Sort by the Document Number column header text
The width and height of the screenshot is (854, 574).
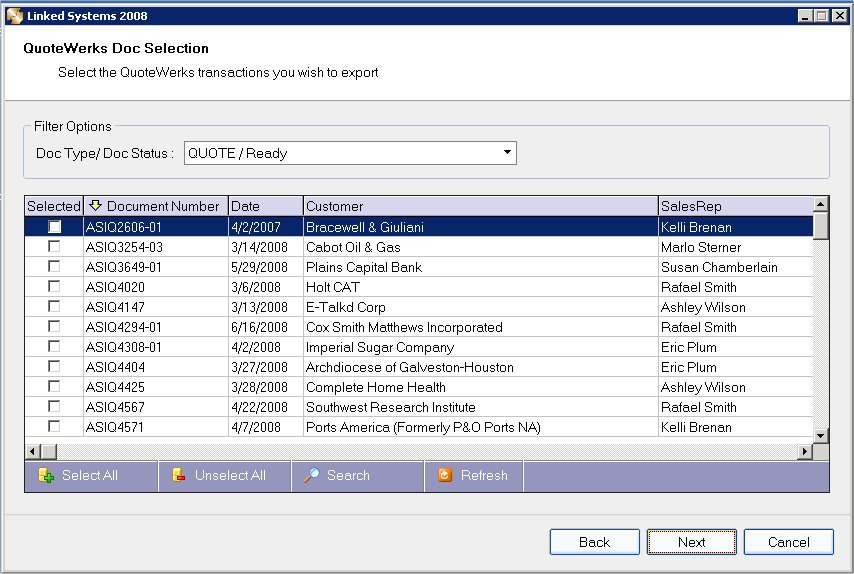point(163,206)
